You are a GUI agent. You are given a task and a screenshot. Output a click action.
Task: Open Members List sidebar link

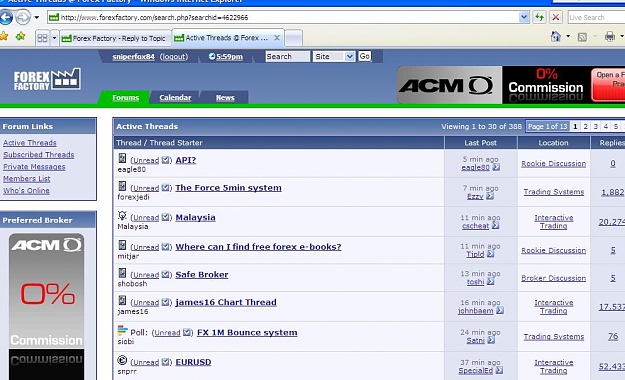pyautogui.click(x=27, y=179)
